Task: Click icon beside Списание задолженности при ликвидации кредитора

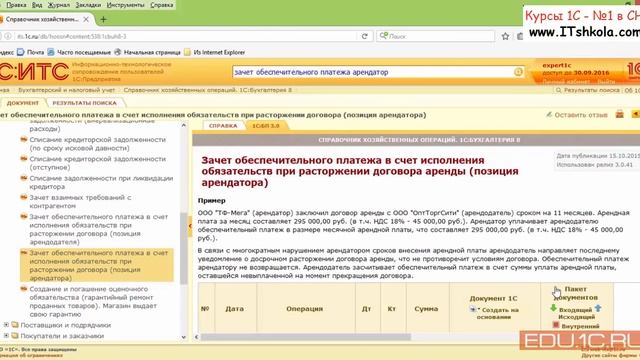Action: click(x=24, y=178)
